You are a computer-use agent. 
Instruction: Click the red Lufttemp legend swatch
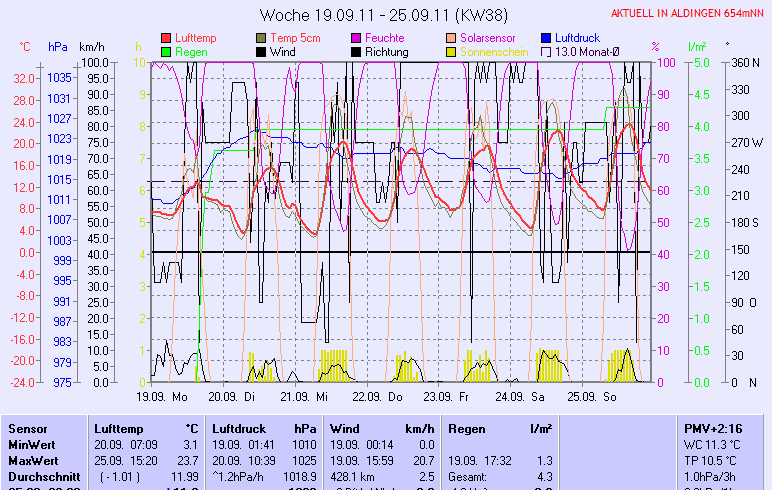tap(166, 38)
